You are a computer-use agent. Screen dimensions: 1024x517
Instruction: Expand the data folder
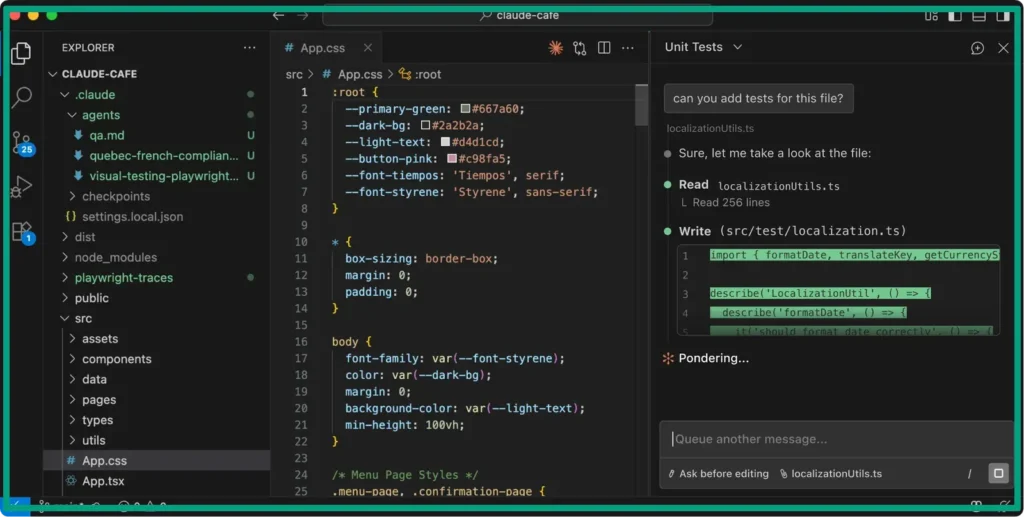pos(72,379)
